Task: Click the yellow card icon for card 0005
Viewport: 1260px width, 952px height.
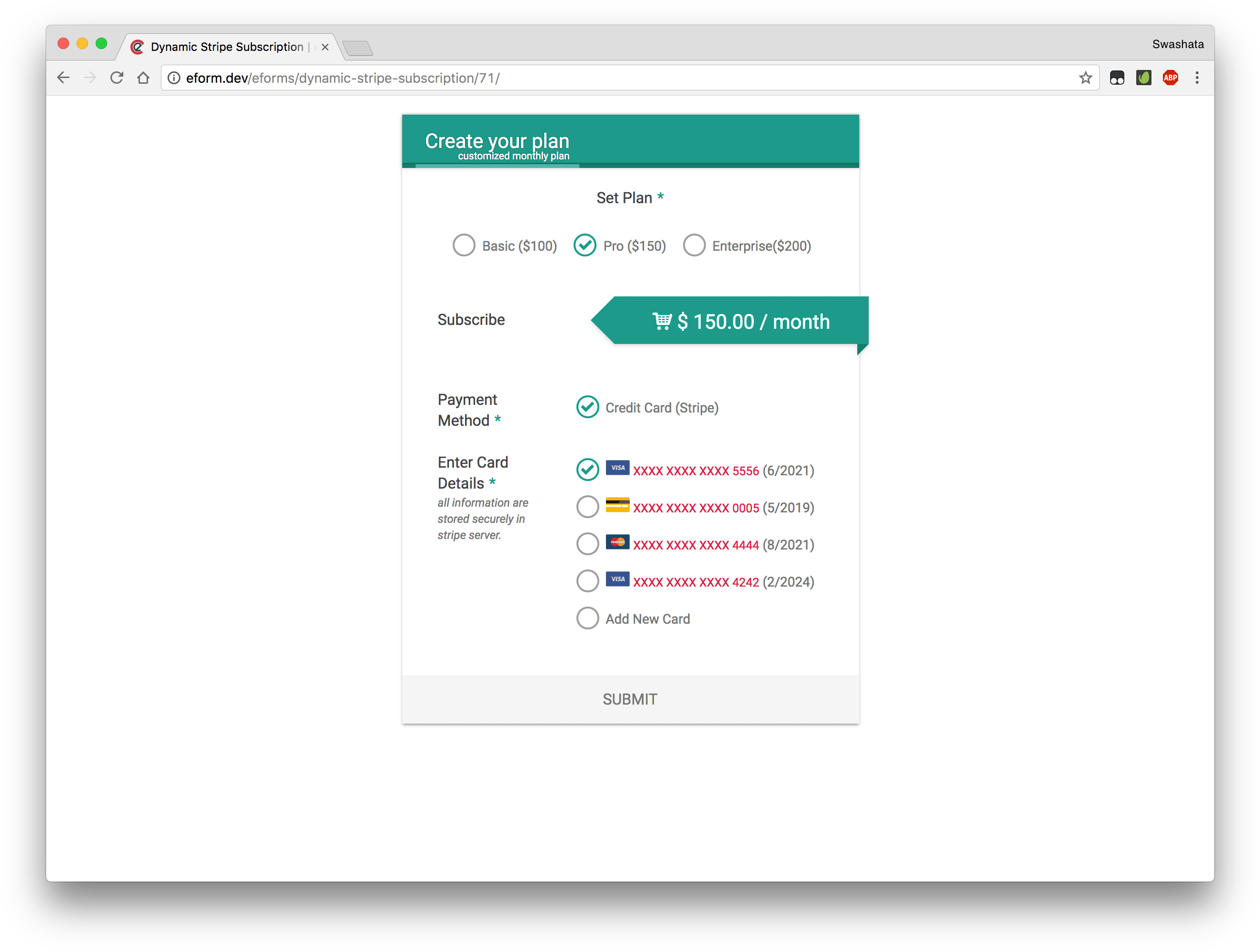Action: pyautogui.click(x=617, y=505)
